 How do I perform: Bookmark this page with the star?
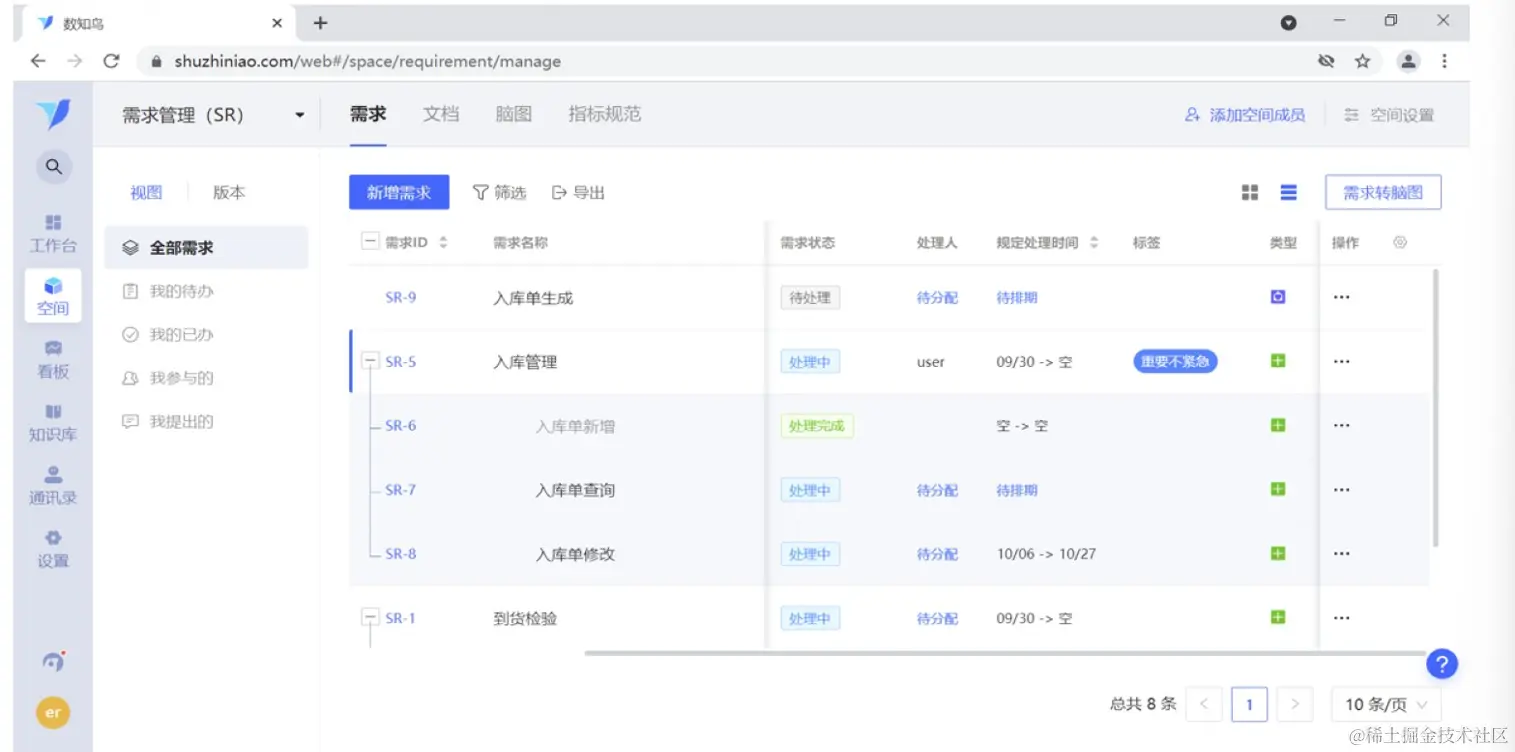tap(1362, 61)
